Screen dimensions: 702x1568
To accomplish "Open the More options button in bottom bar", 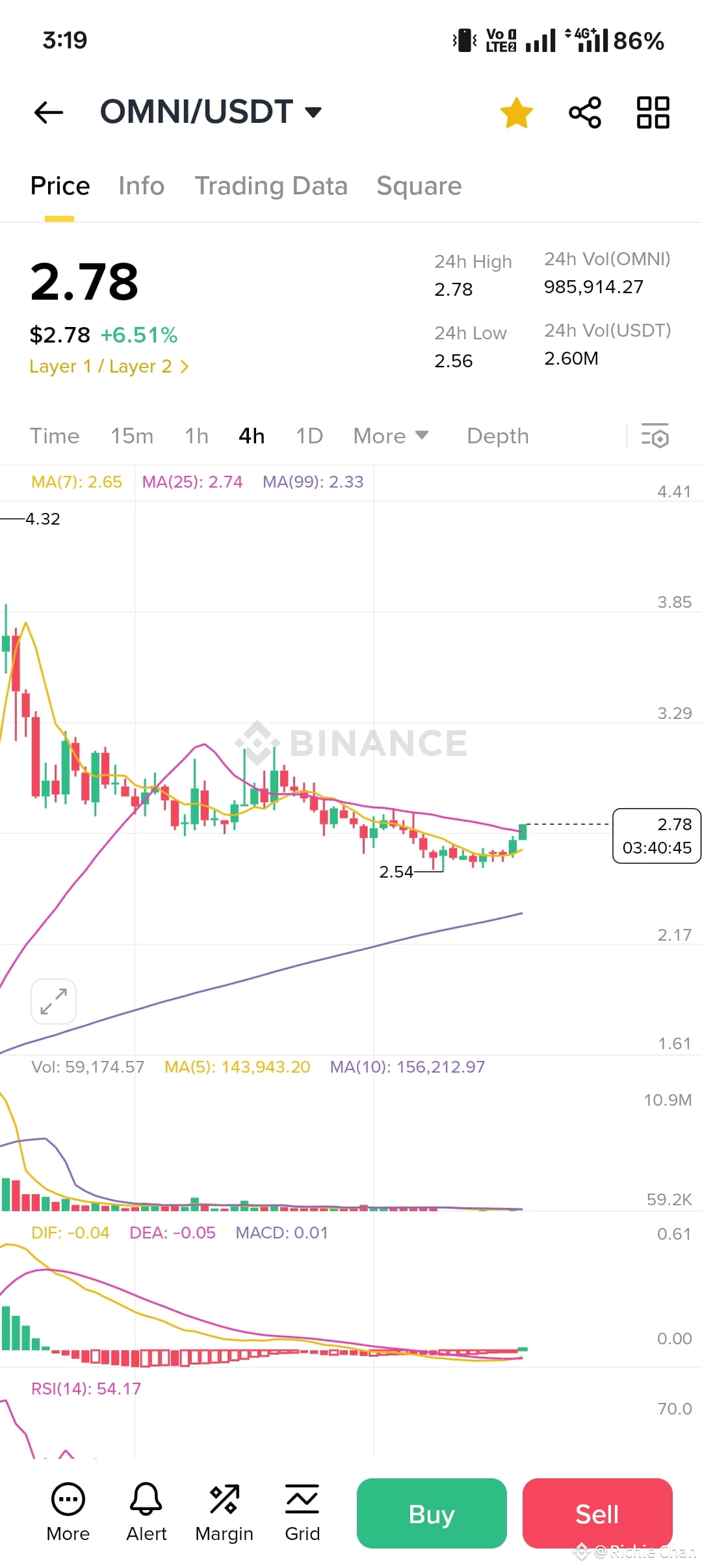I will click(68, 1513).
